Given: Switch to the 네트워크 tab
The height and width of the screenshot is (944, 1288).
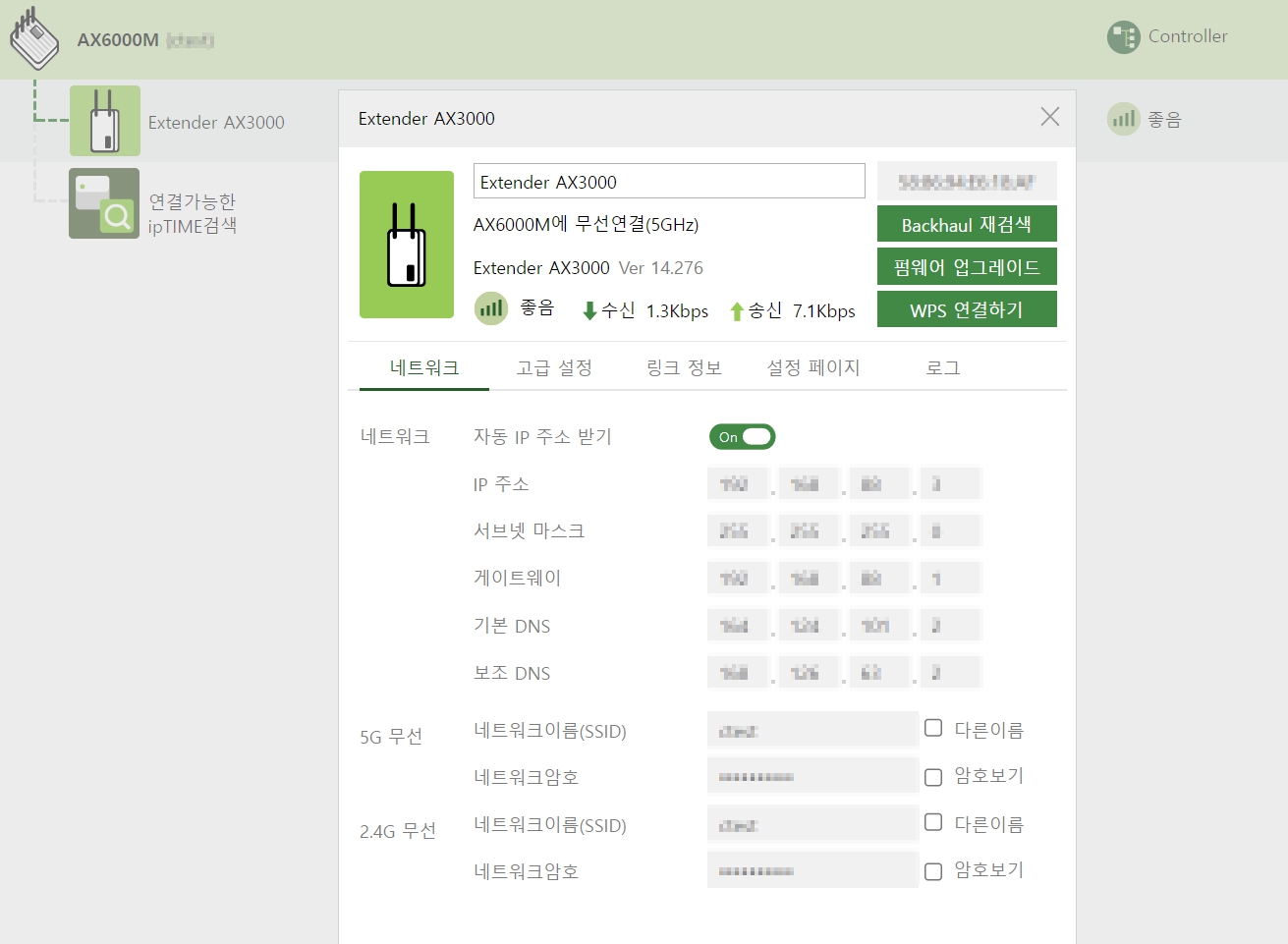Looking at the screenshot, I should tap(424, 368).
